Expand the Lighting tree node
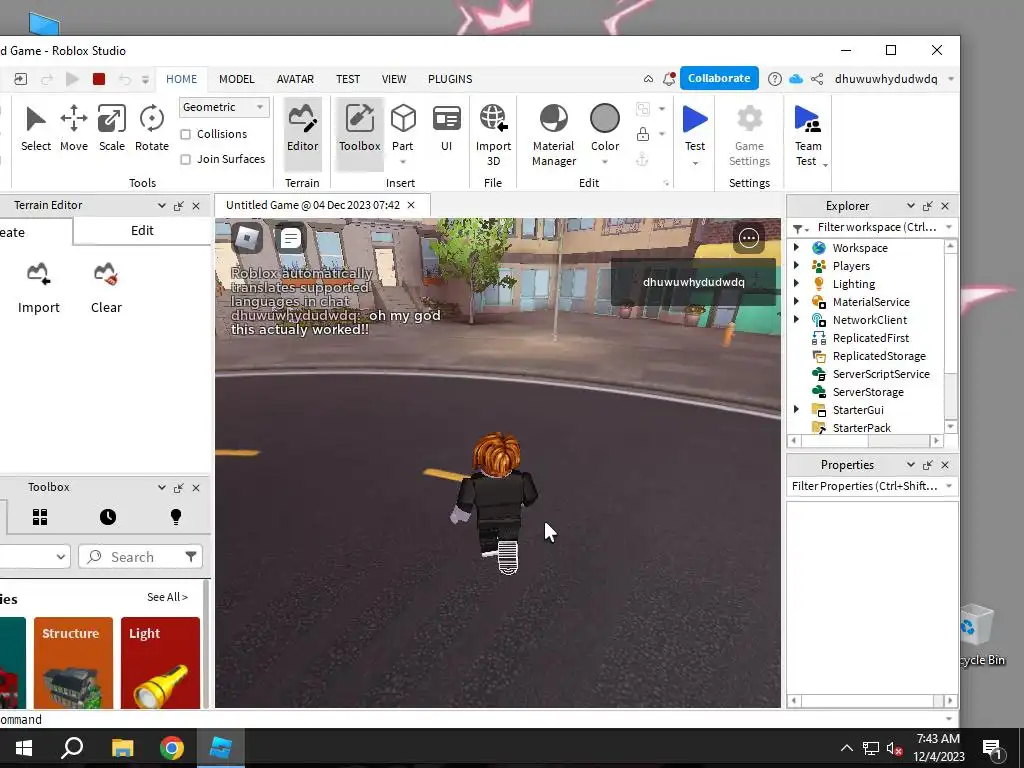 (x=796, y=283)
